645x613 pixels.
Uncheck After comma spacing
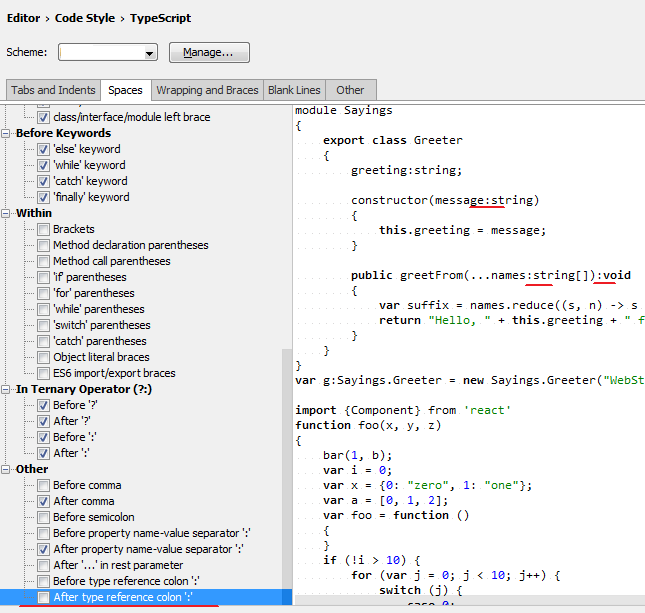click(x=43, y=502)
